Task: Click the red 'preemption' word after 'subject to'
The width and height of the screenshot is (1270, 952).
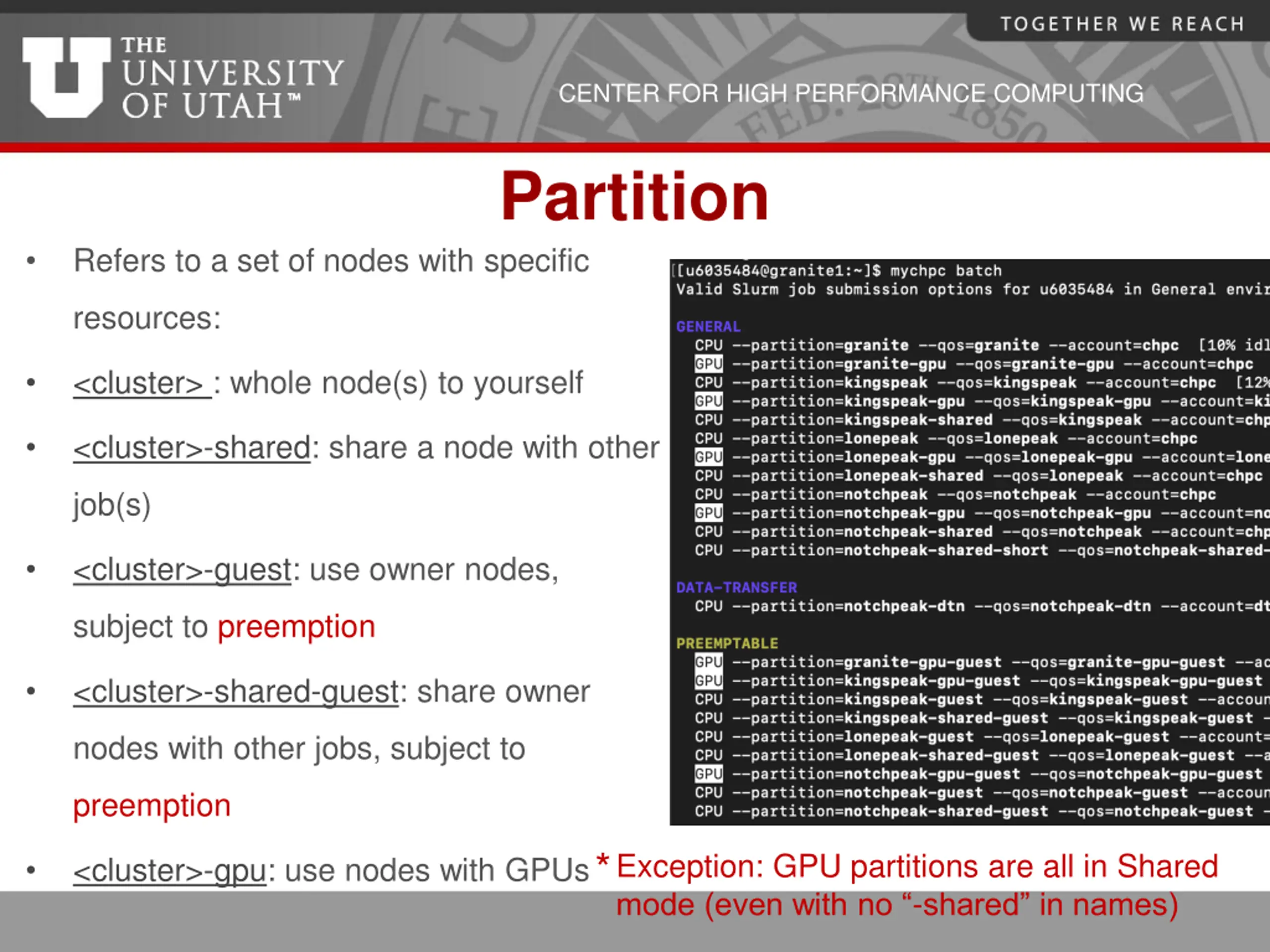Action: [296, 626]
